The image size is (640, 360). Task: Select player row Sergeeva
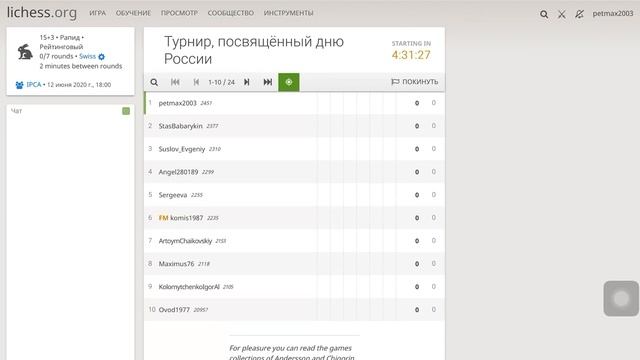(x=294, y=195)
